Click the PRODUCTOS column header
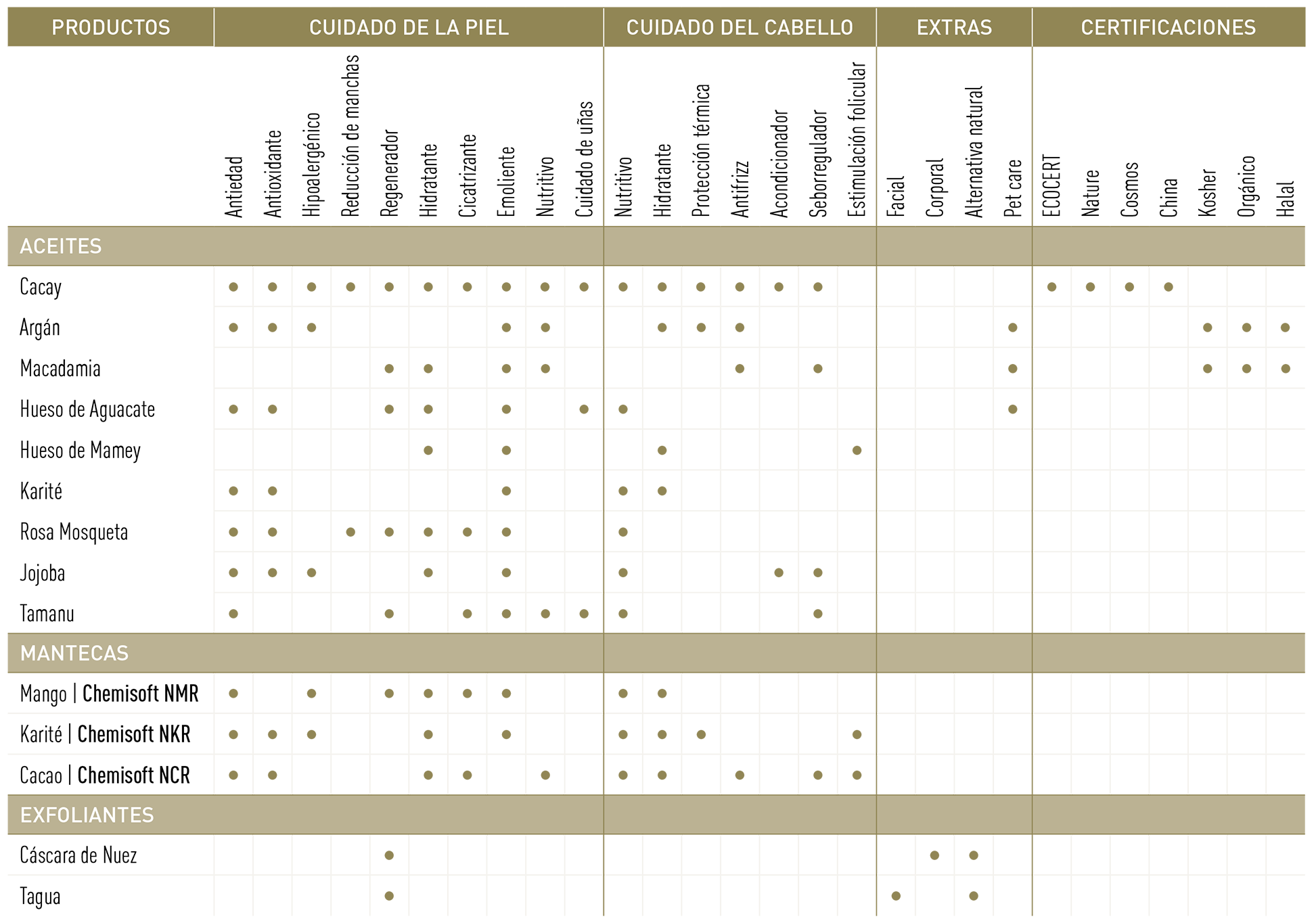The image size is (1316, 923). click(111, 27)
